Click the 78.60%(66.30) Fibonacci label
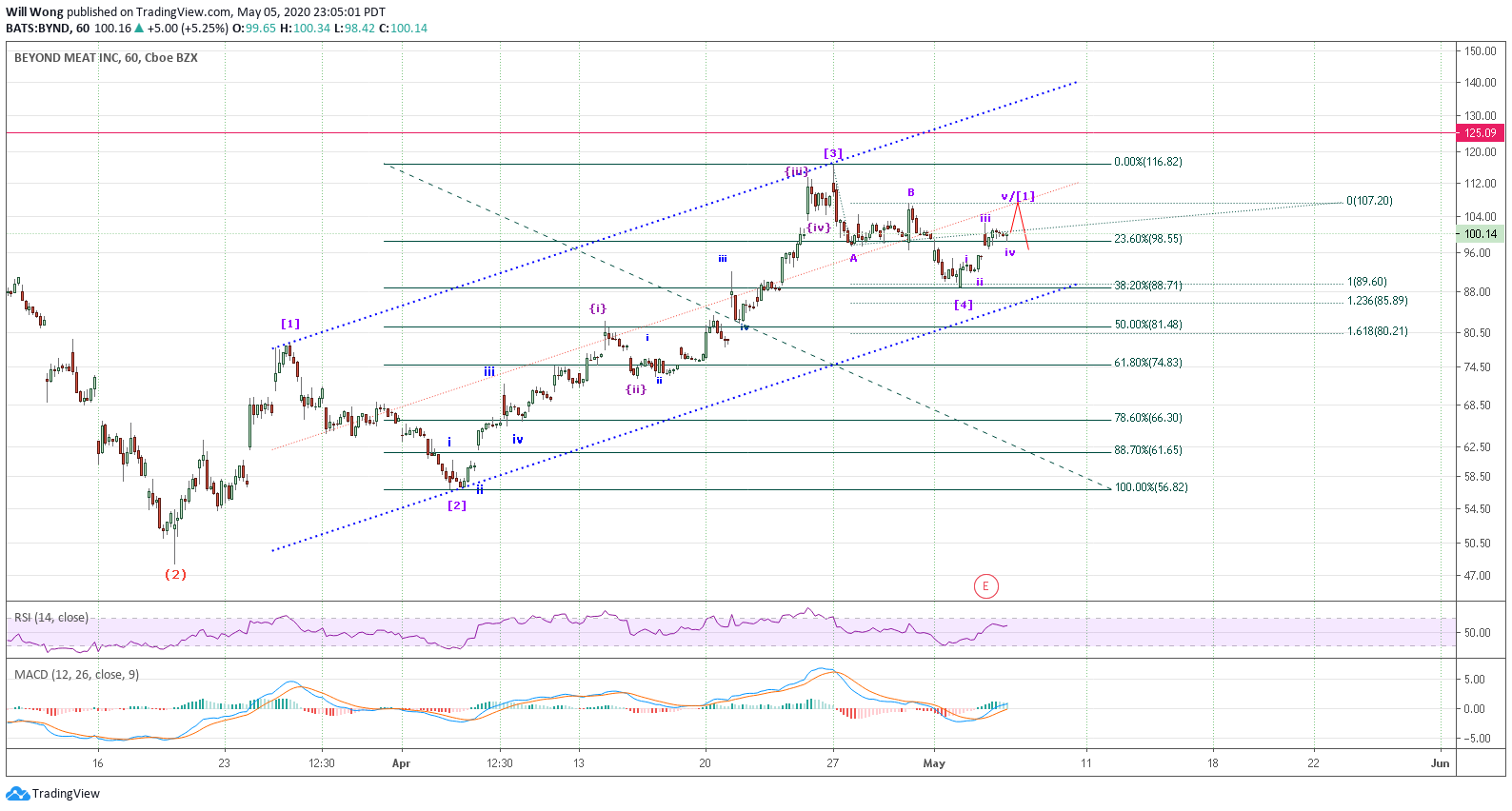The height and width of the screenshot is (811, 1512). [x=1148, y=418]
